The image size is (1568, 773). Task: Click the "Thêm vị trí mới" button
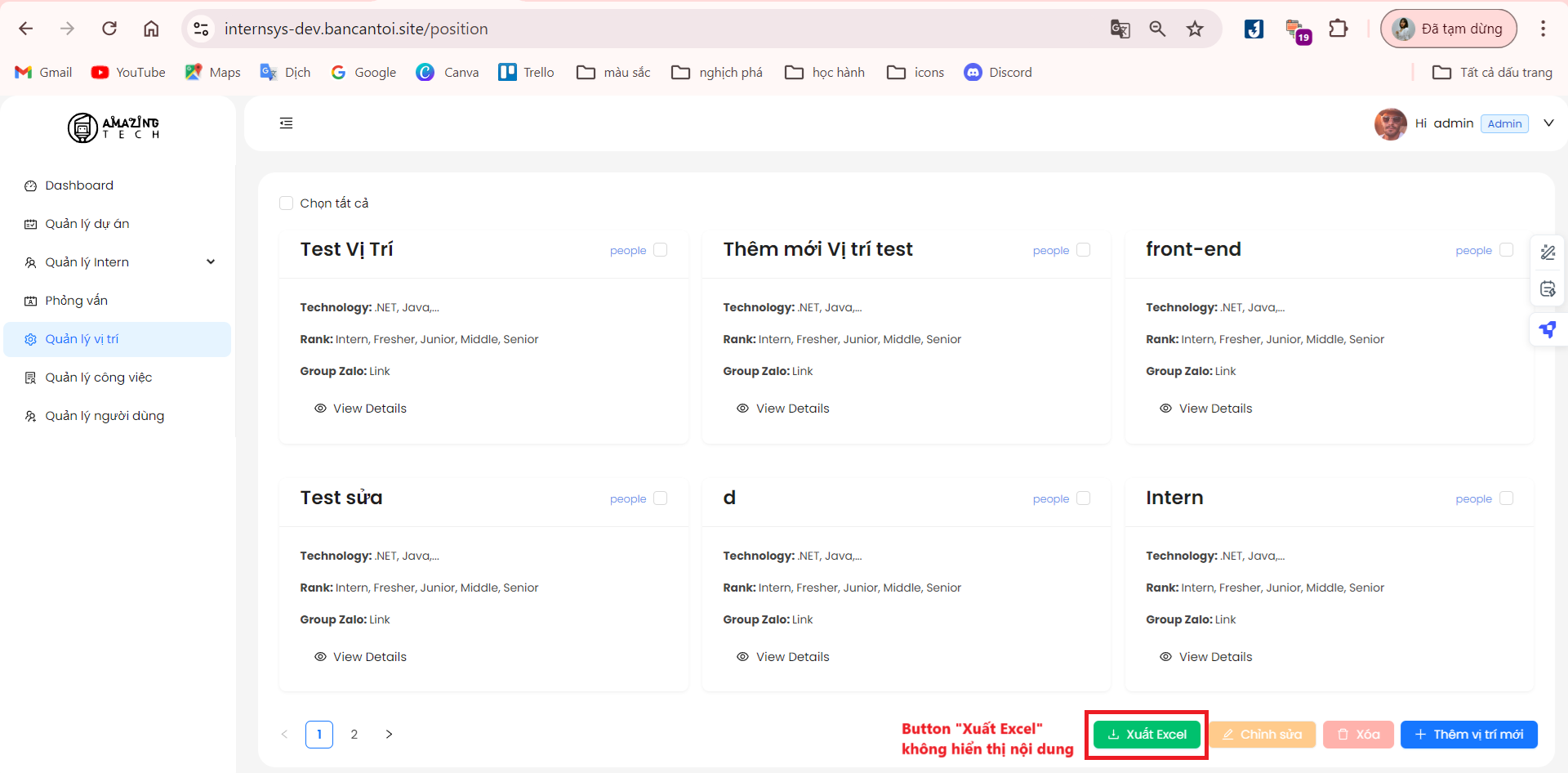point(1468,735)
